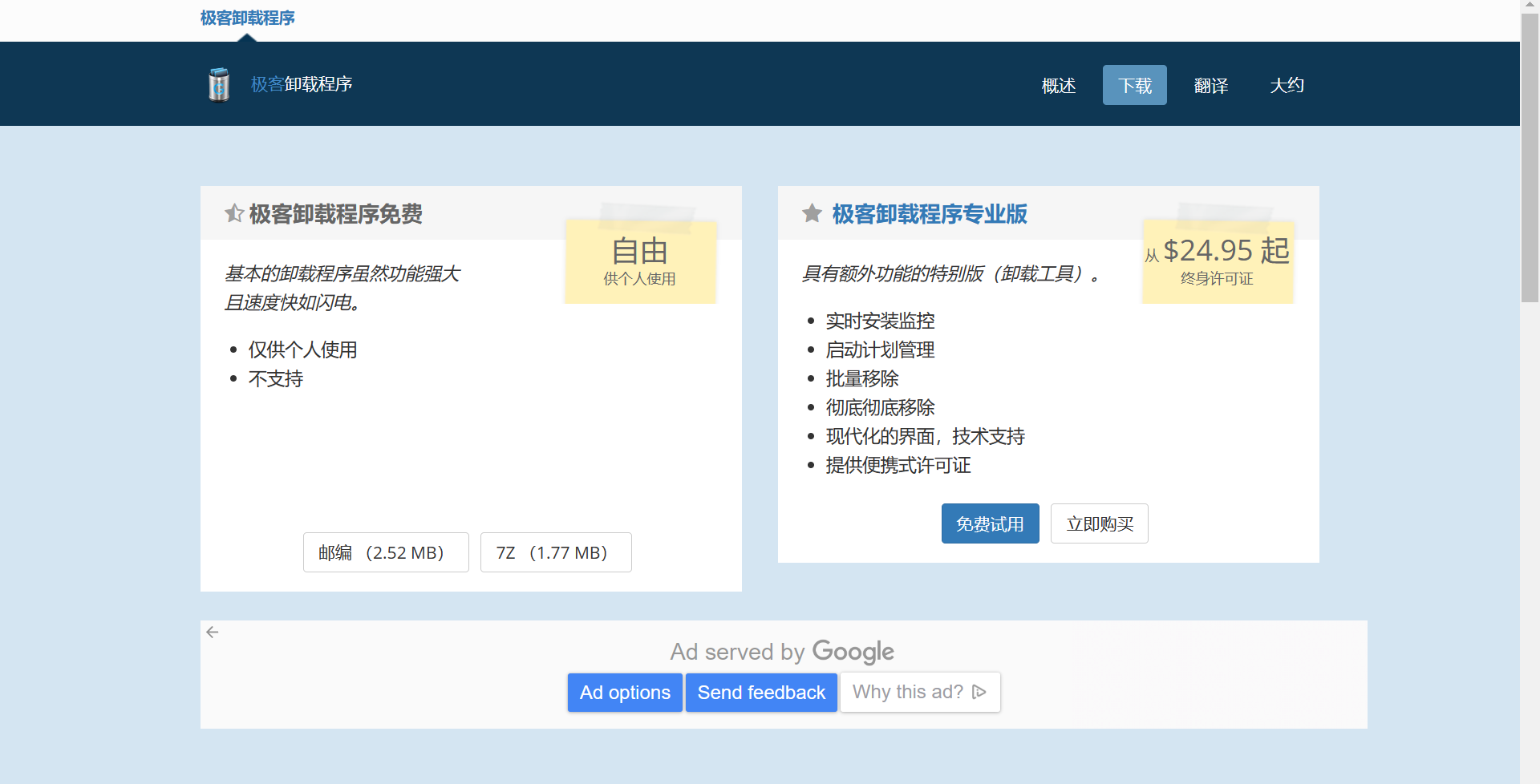
Task: Click the back arrow above the ad
Action: (212, 632)
